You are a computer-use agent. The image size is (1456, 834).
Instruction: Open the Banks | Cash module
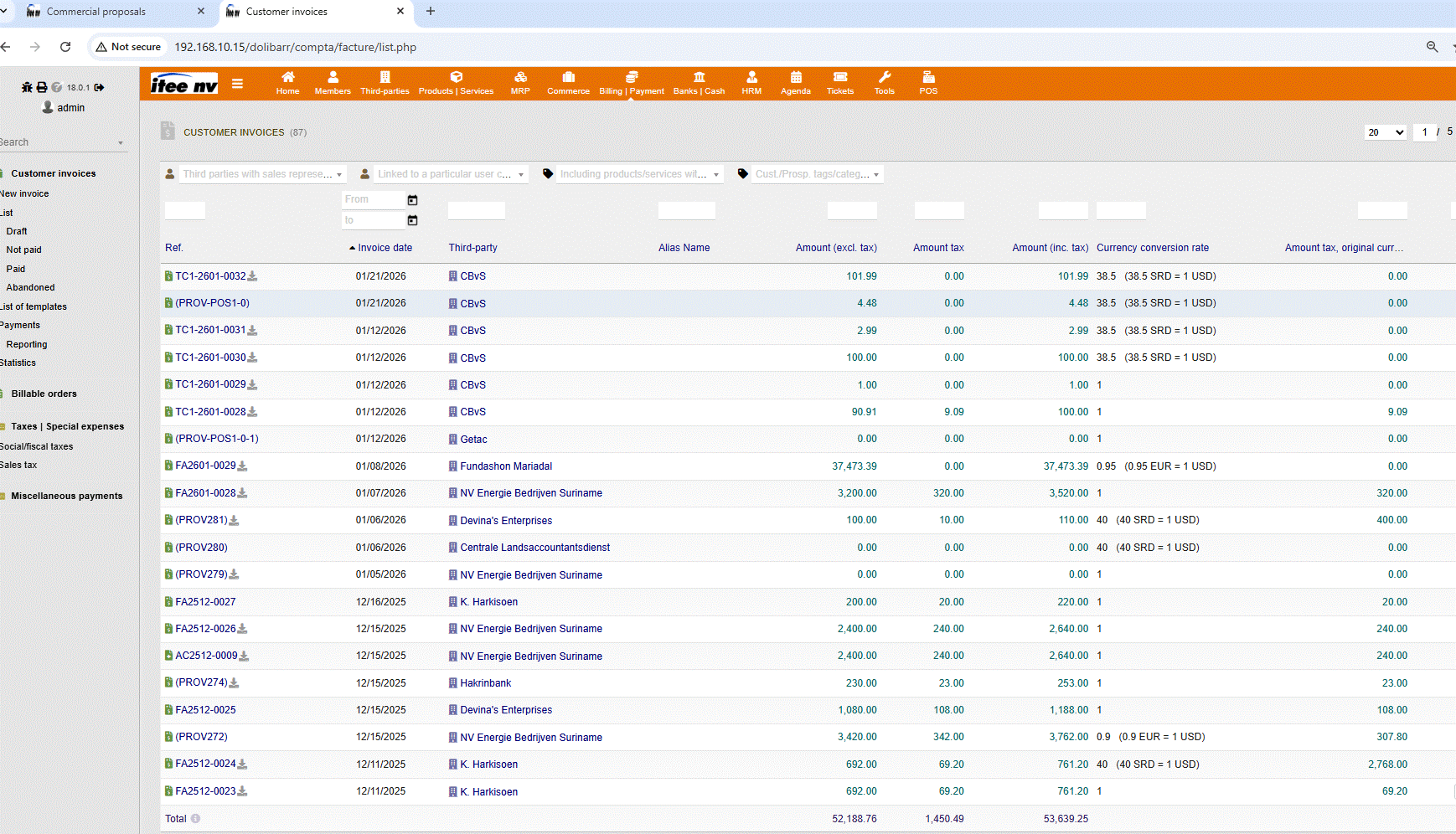click(x=699, y=82)
